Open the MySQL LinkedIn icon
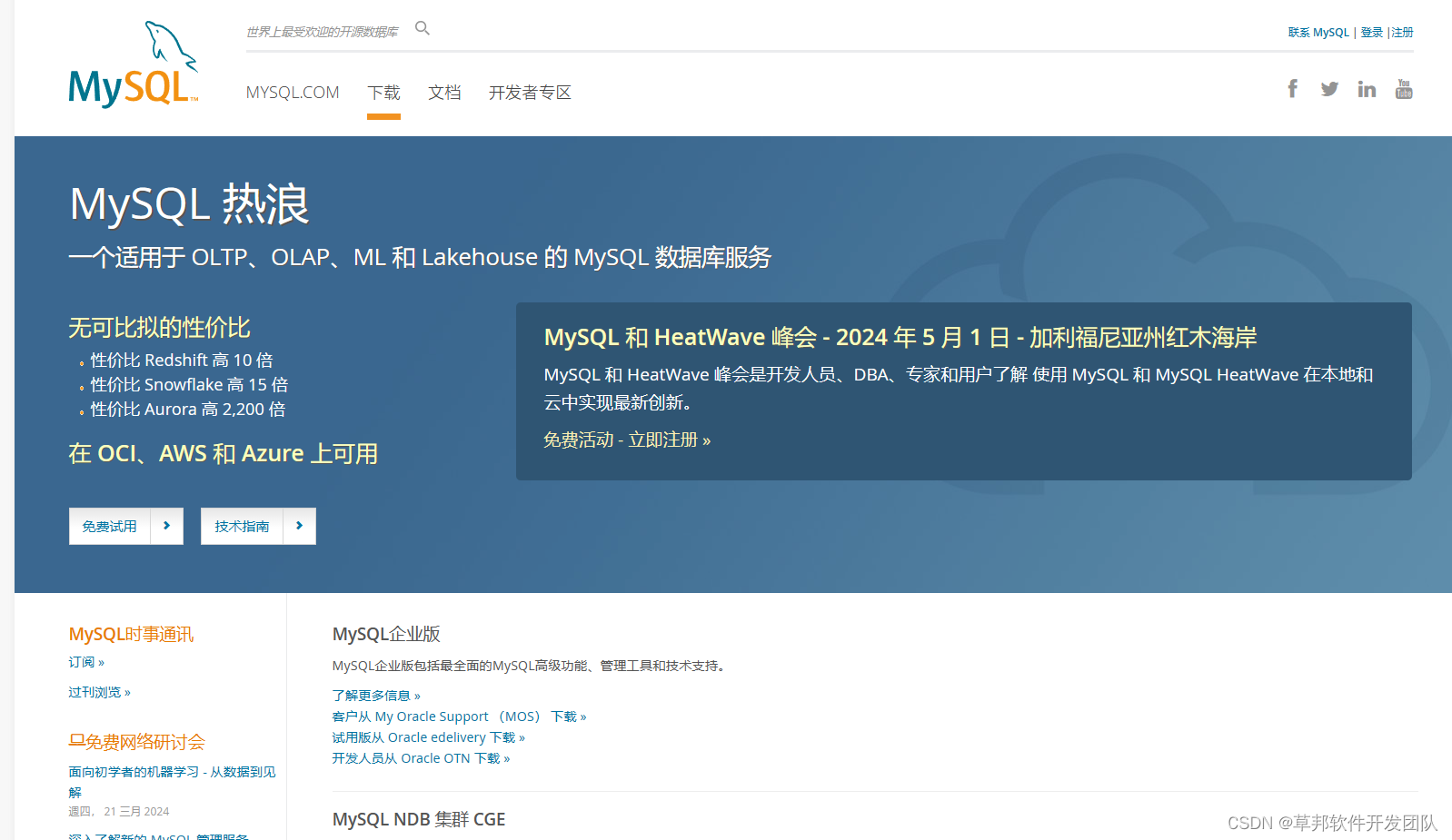 click(x=1367, y=89)
